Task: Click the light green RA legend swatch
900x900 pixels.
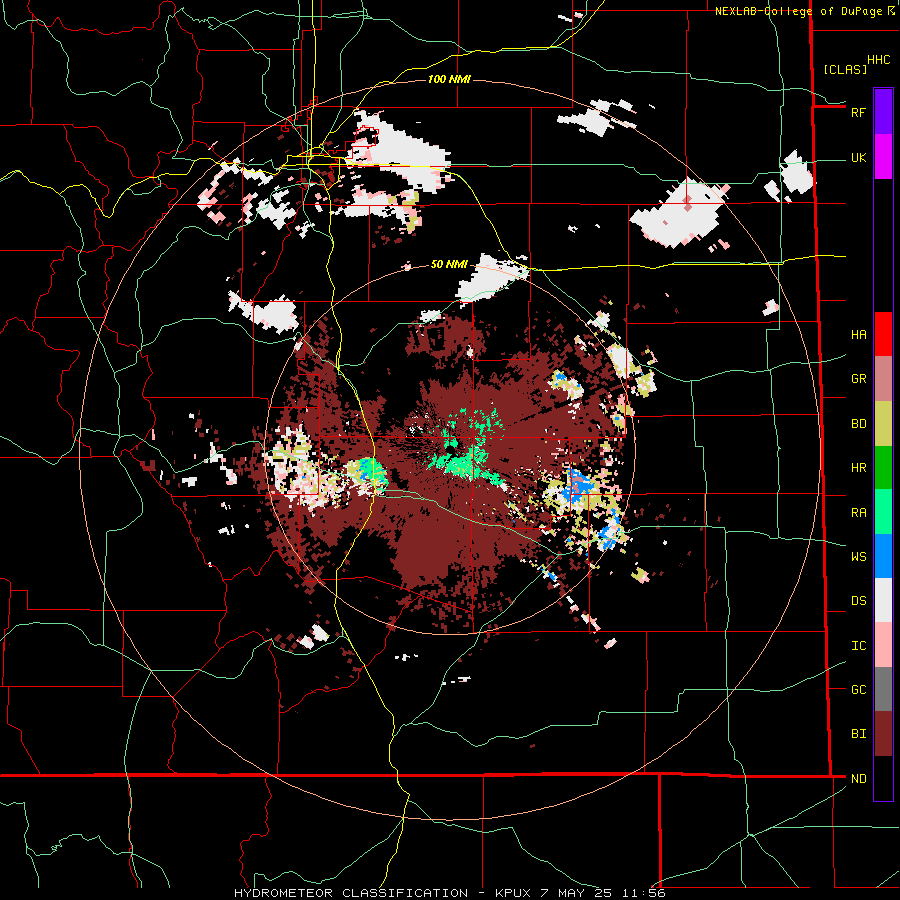Action: pos(883,512)
